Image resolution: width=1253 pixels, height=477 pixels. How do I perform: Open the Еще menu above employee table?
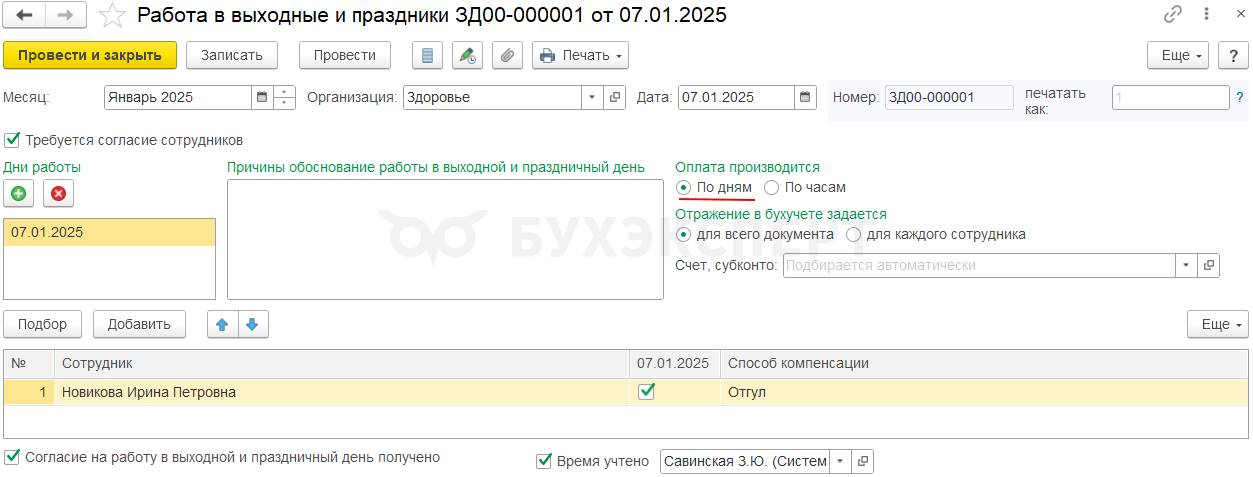pyautogui.click(x=1217, y=324)
